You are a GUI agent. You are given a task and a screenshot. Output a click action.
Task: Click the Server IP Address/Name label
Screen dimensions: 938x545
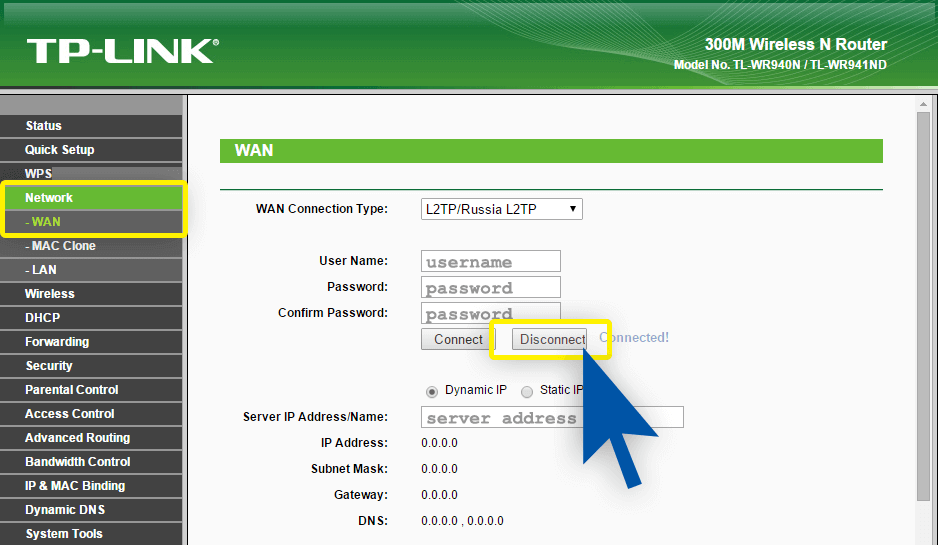(315, 417)
